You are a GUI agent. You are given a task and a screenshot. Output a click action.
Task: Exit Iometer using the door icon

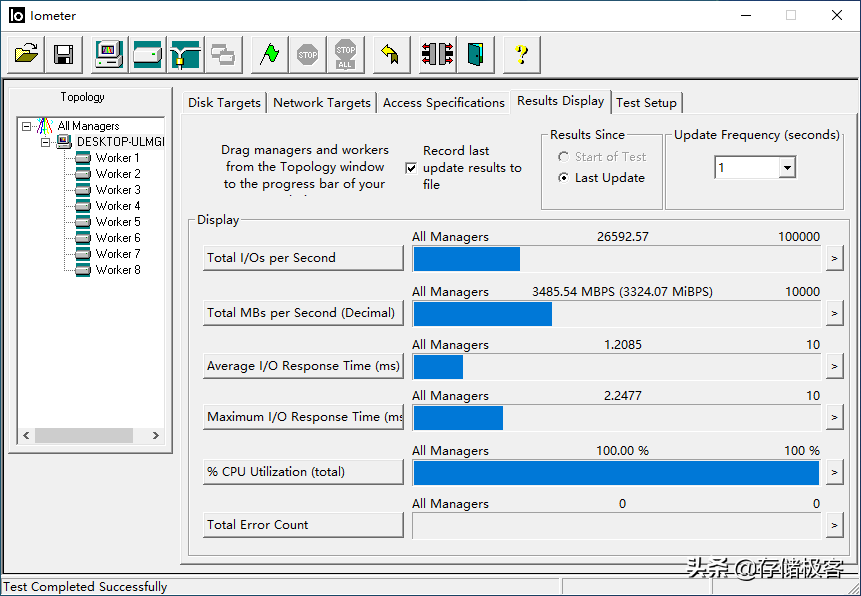476,54
